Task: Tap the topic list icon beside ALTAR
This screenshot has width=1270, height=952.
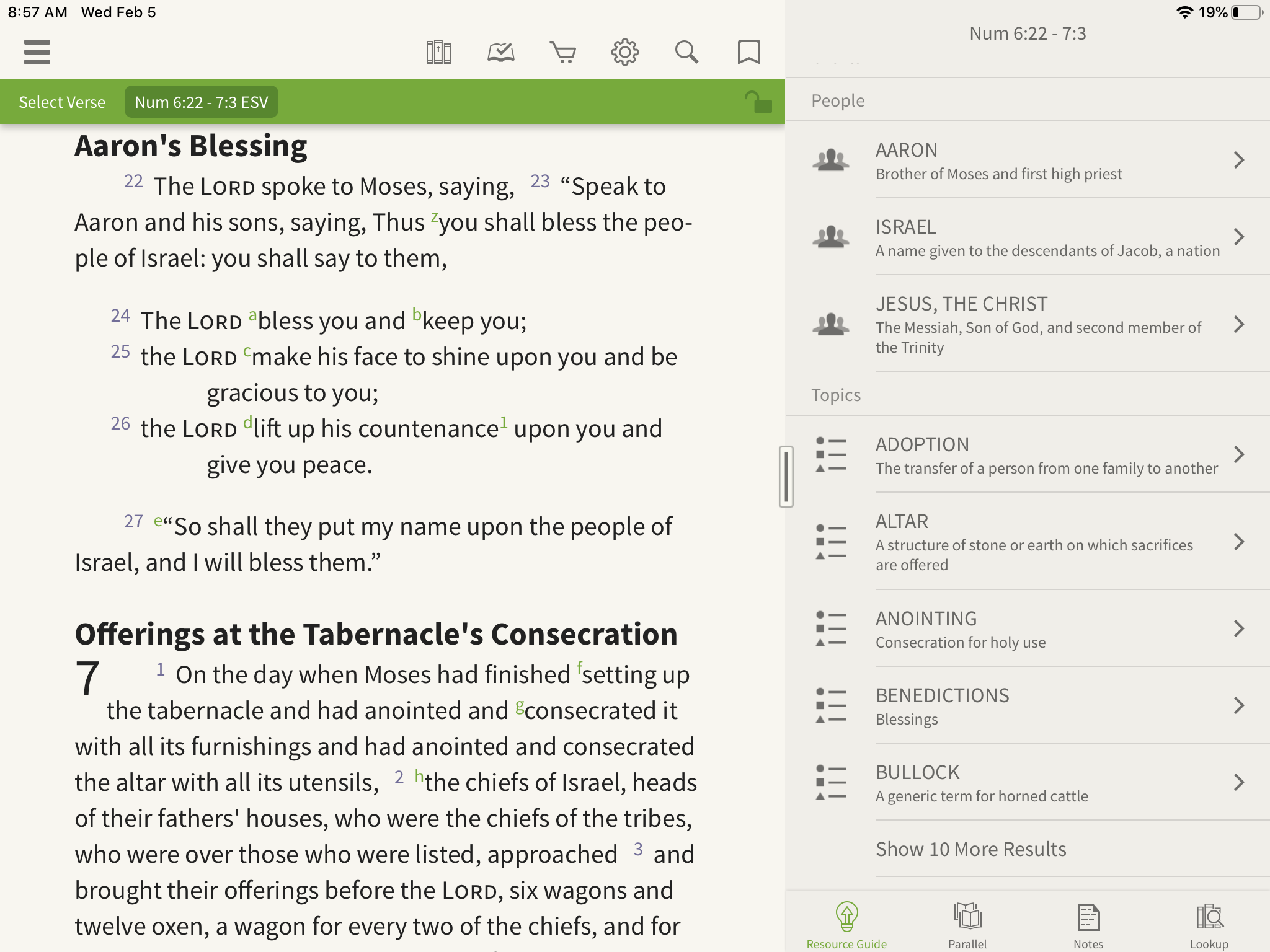Action: point(831,542)
